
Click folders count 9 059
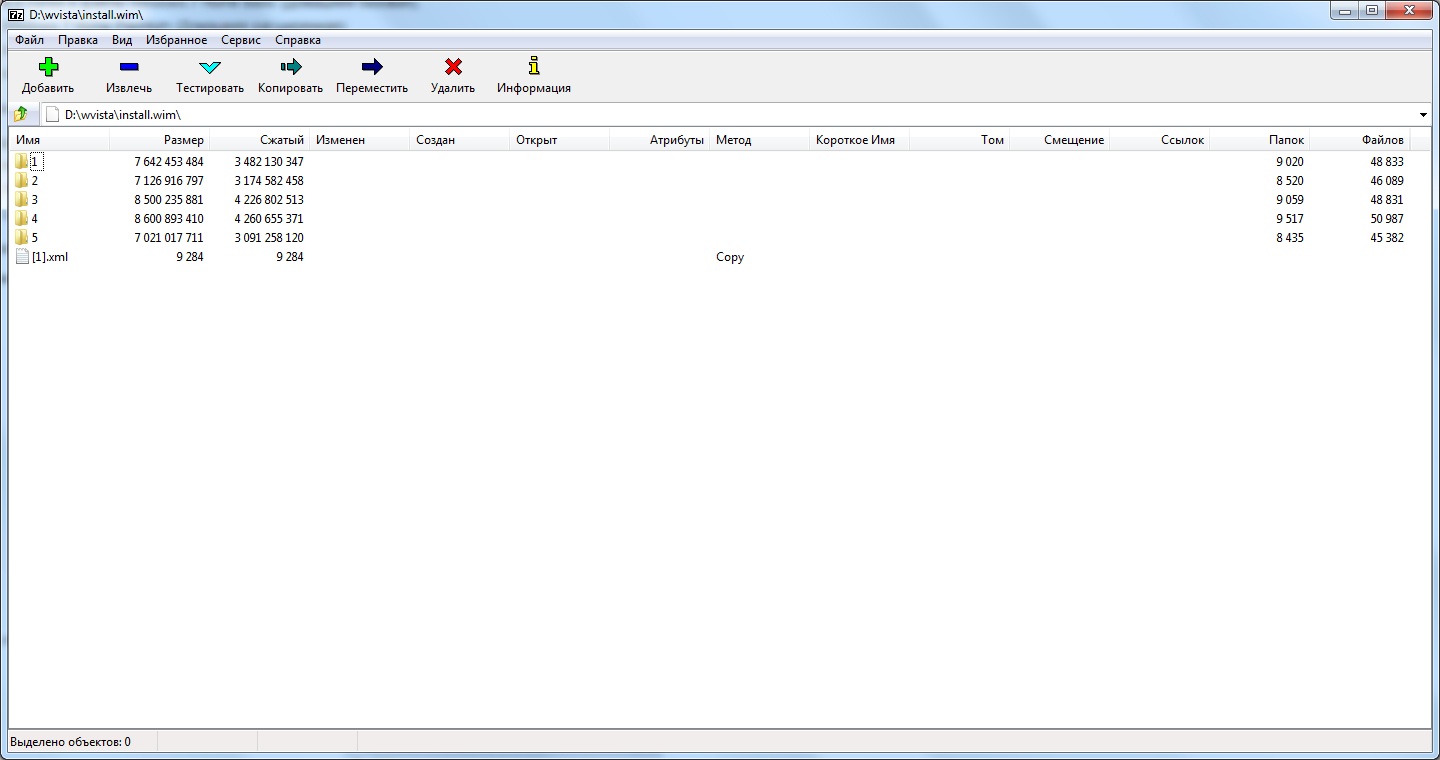[1290, 200]
